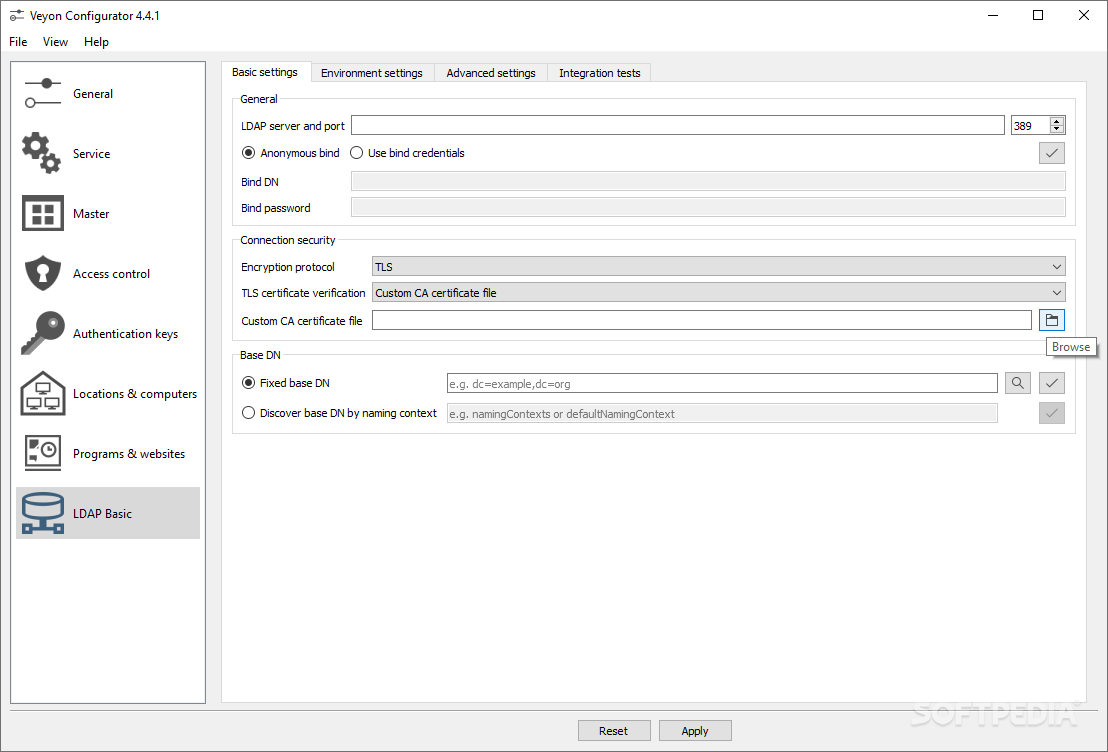The width and height of the screenshot is (1108, 752).
Task: Open the TLS certificate verification dropdown
Action: [719, 293]
